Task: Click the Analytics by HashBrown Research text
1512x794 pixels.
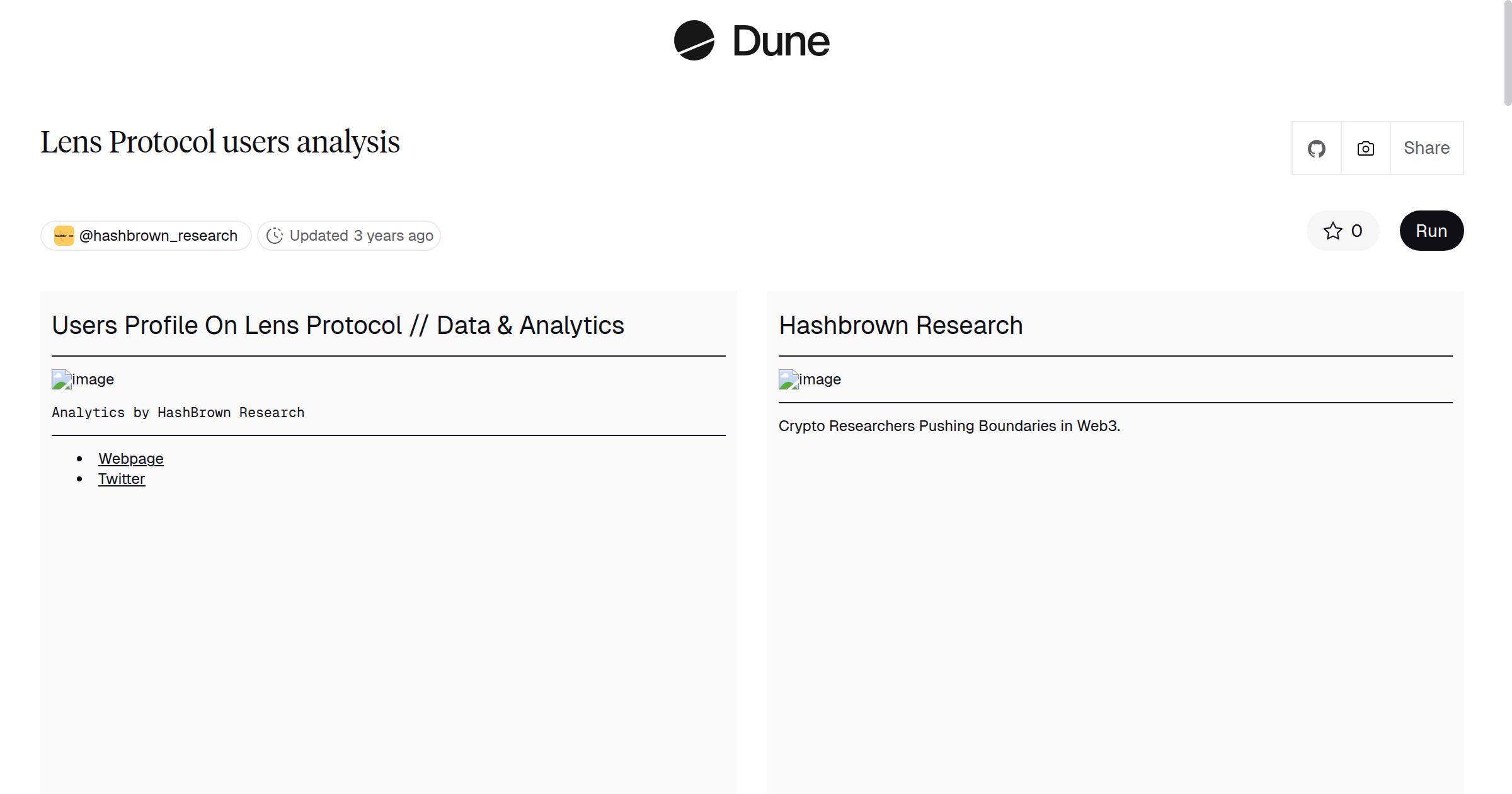Action: click(178, 412)
